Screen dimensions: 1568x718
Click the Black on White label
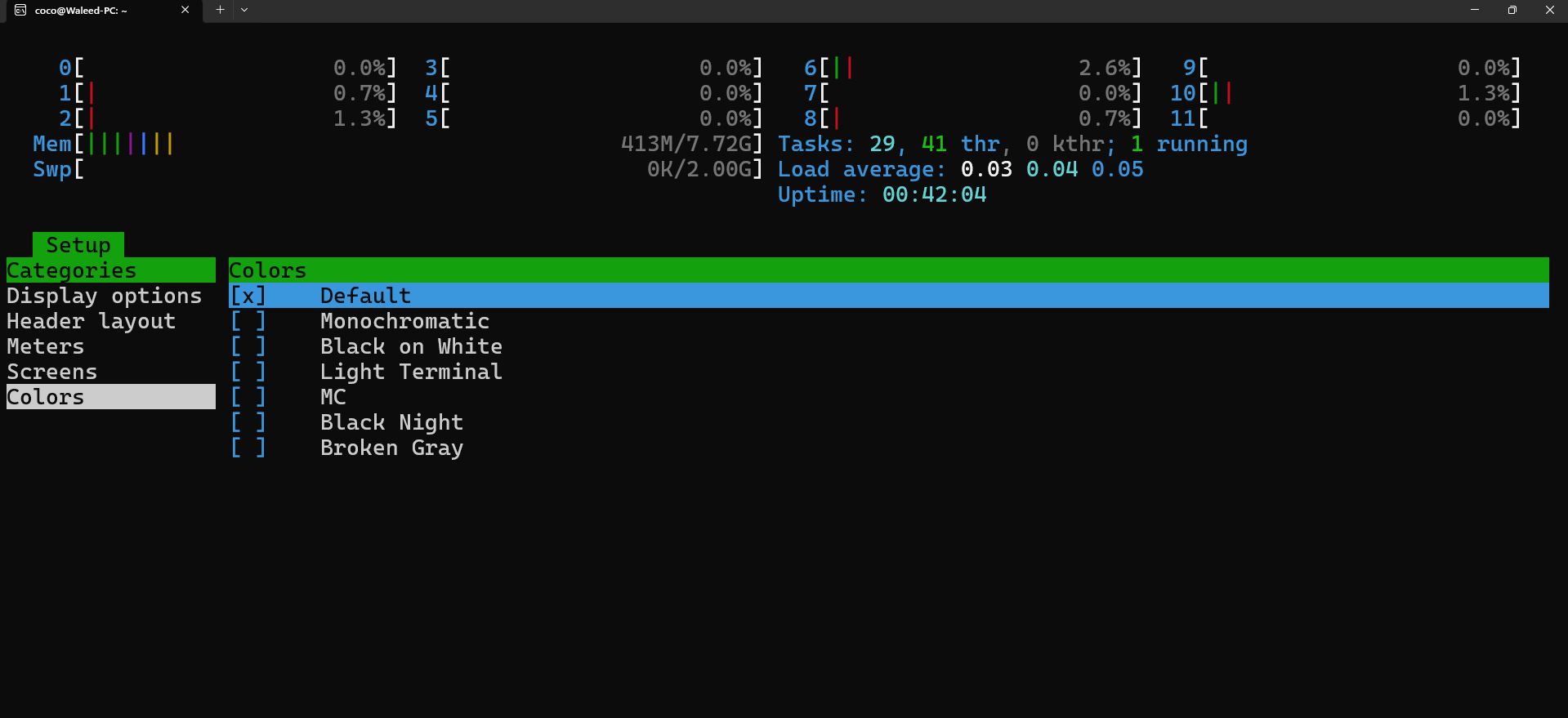[x=412, y=346]
